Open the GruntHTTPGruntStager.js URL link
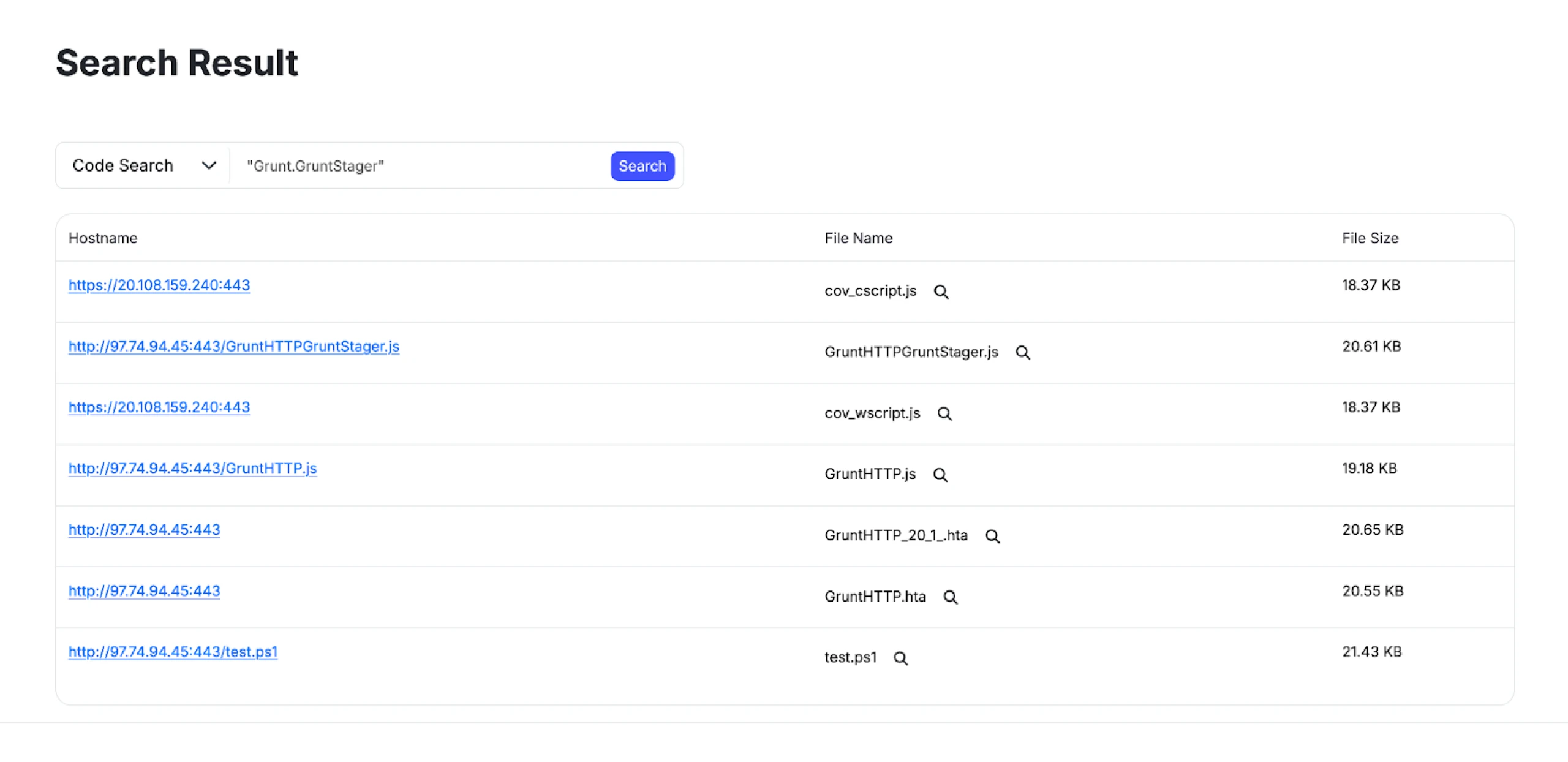Screen dimensions: 1568x762 pos(234,346)
